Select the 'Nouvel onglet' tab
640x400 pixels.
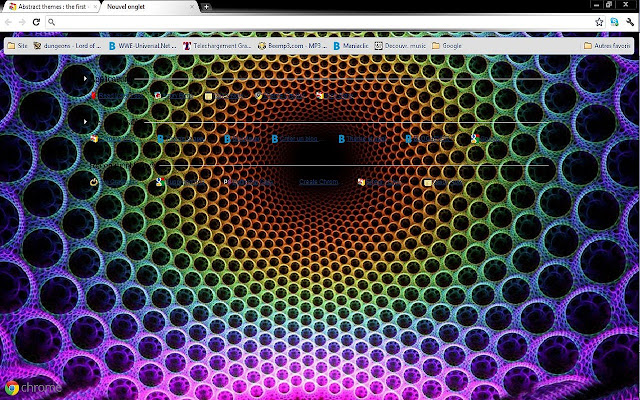coord(149,7)
